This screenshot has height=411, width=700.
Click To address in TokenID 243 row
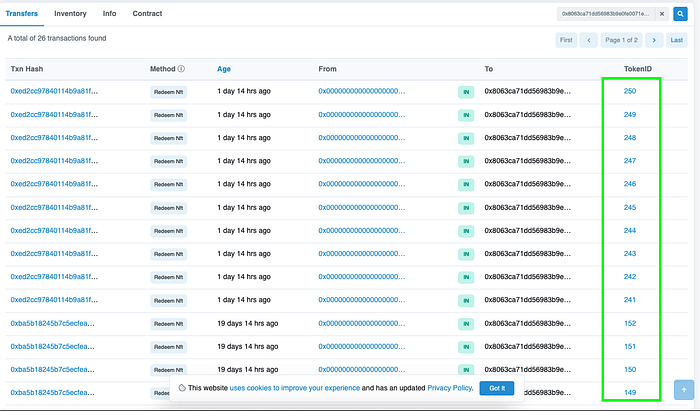click(527, 253)
